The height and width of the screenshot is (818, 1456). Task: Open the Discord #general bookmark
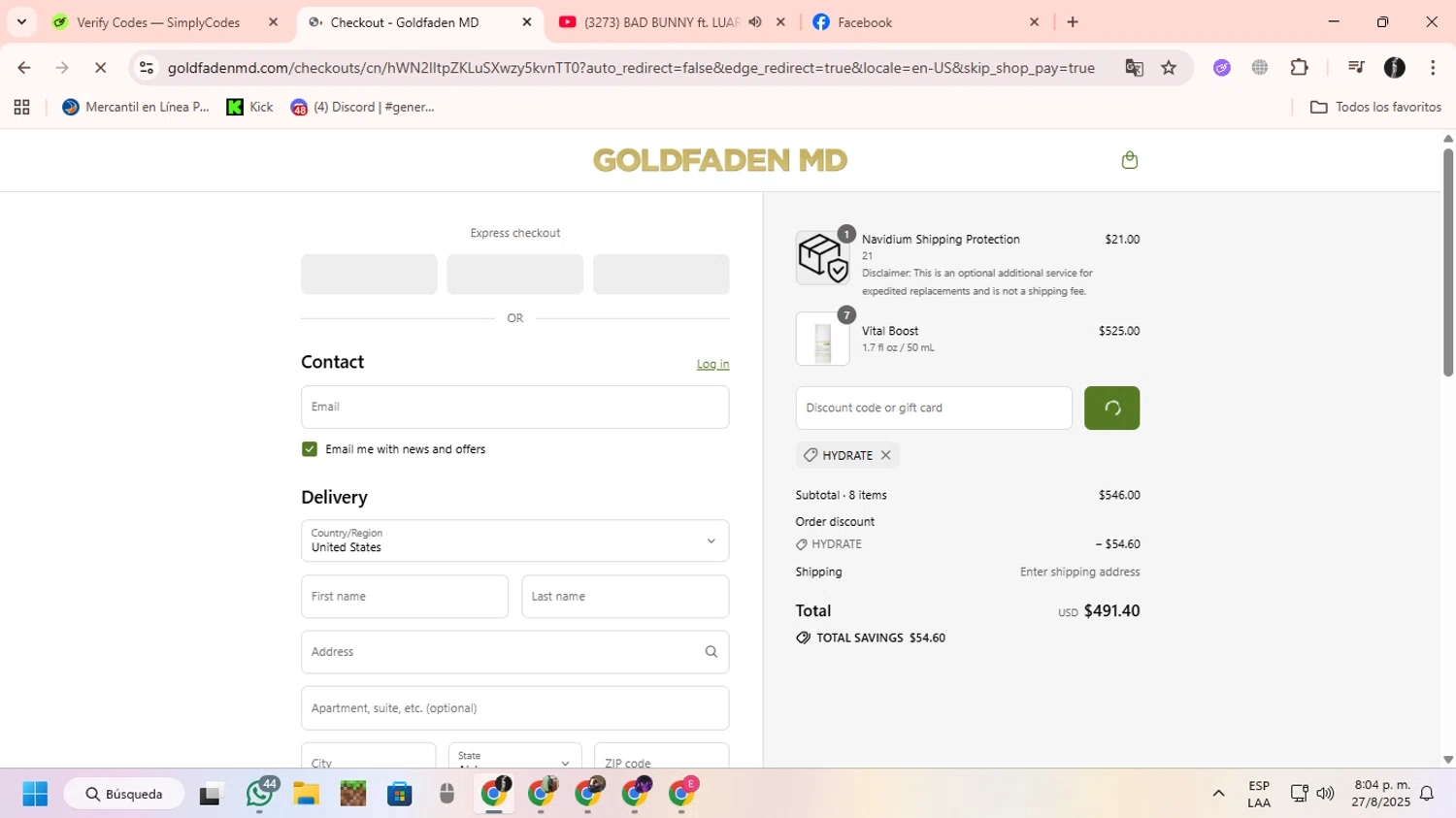coord(363,107)
